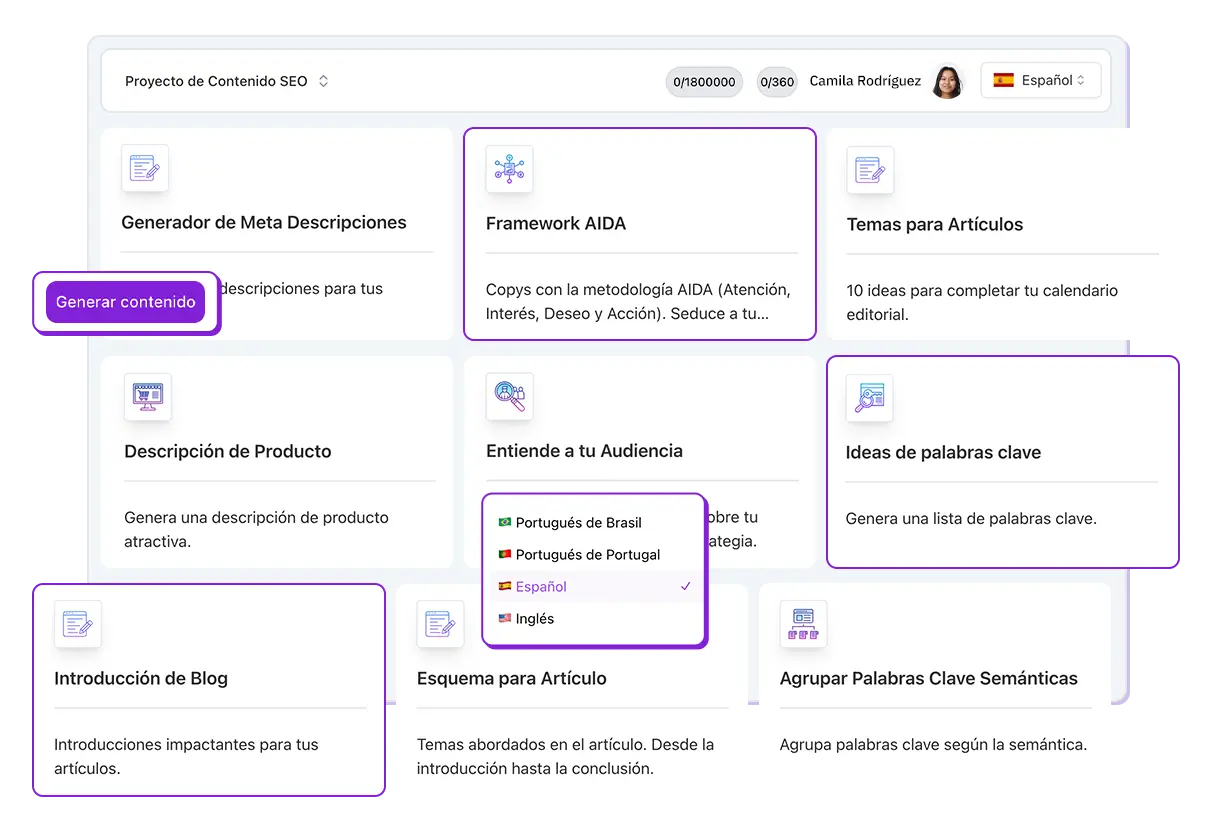Select Inglés from the language list

tap(534, 619)
